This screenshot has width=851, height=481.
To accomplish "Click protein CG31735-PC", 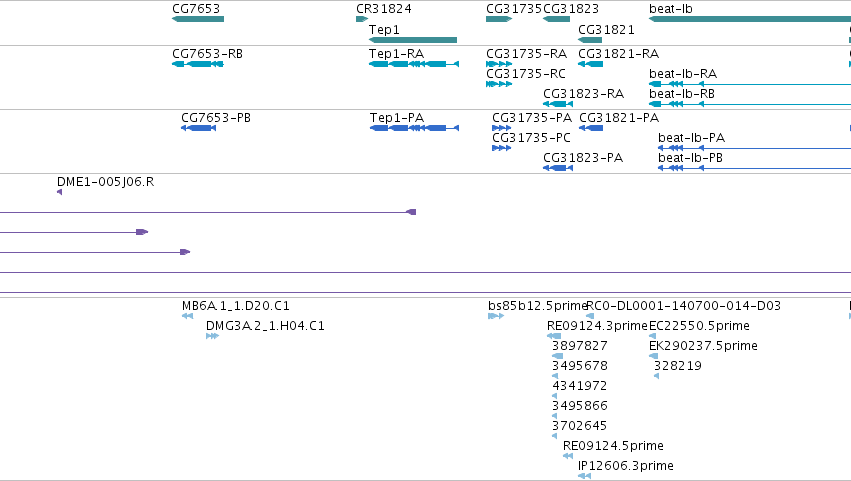I will (x=501, y=148).
